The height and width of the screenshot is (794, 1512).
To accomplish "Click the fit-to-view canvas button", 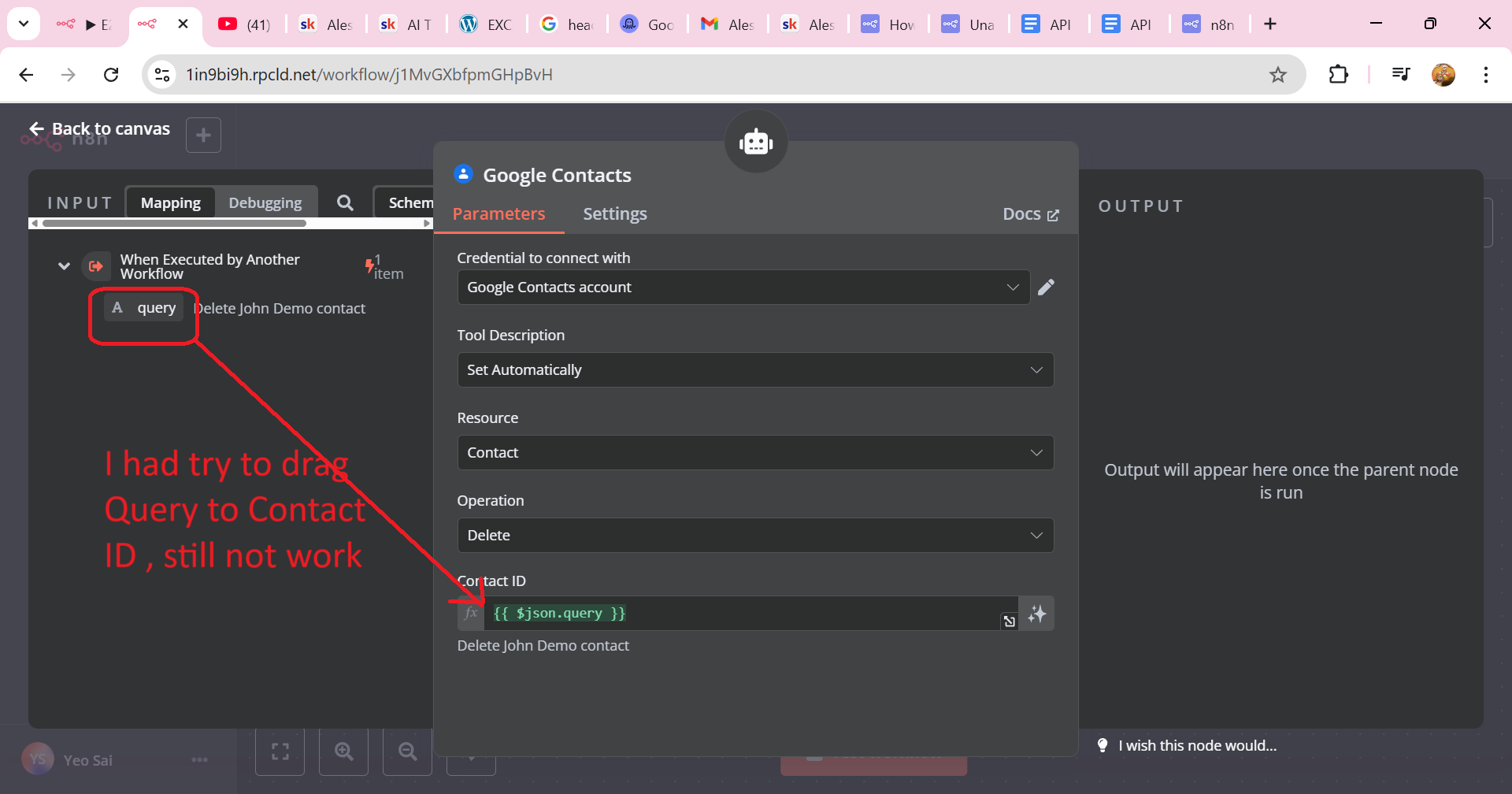I will point(280,751).
